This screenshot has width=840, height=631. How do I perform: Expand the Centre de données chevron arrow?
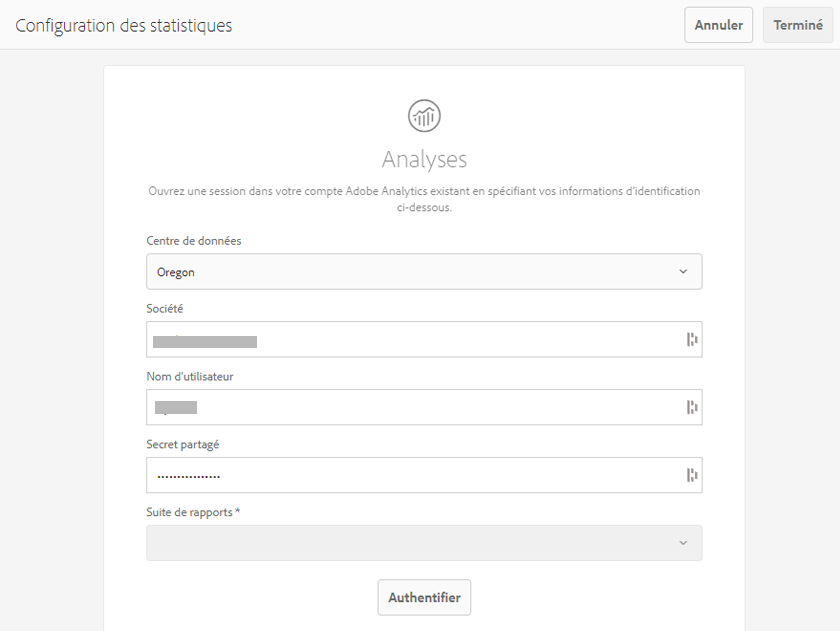pos(683,272)
